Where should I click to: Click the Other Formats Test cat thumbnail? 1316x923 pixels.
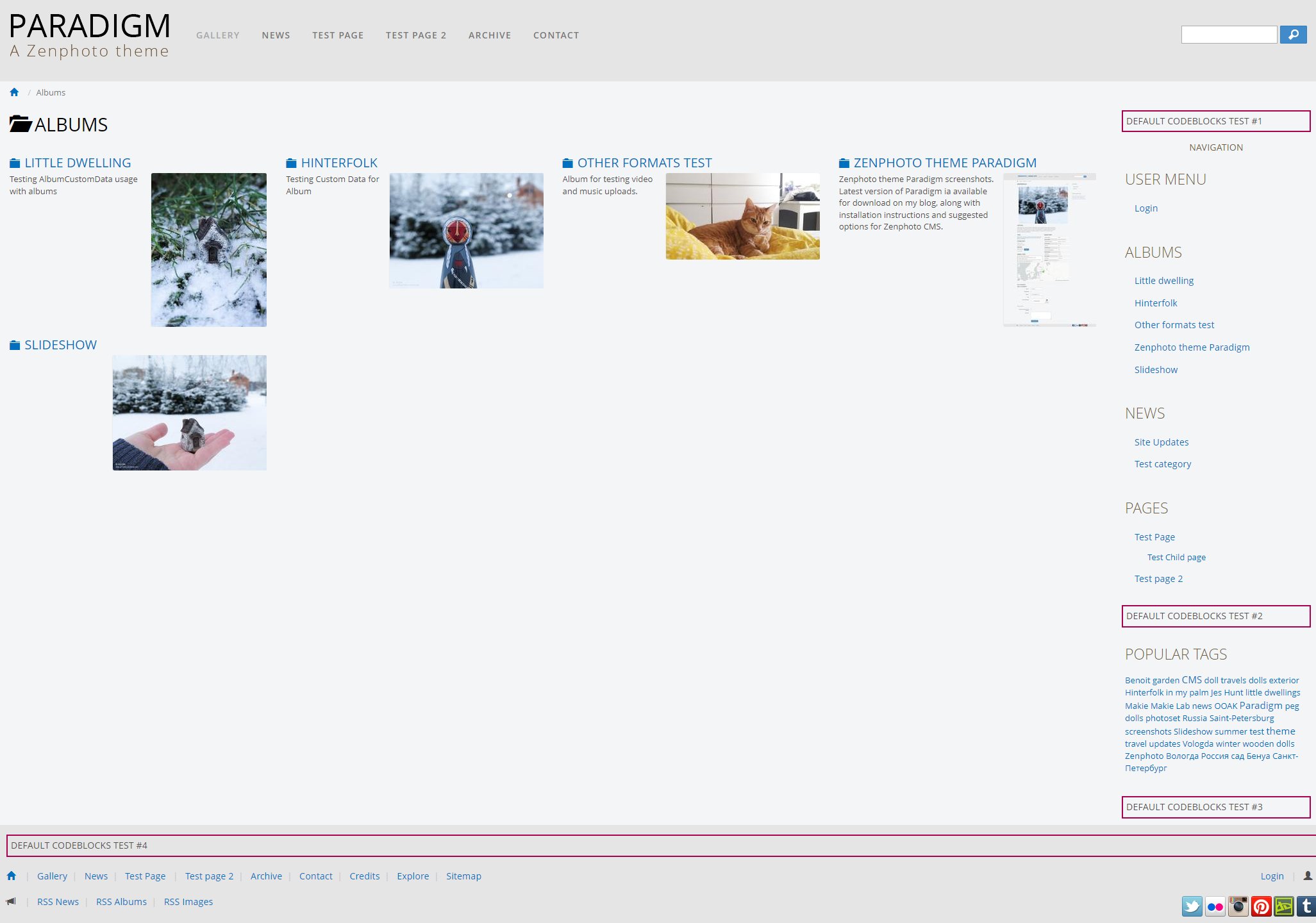[742, 215]
